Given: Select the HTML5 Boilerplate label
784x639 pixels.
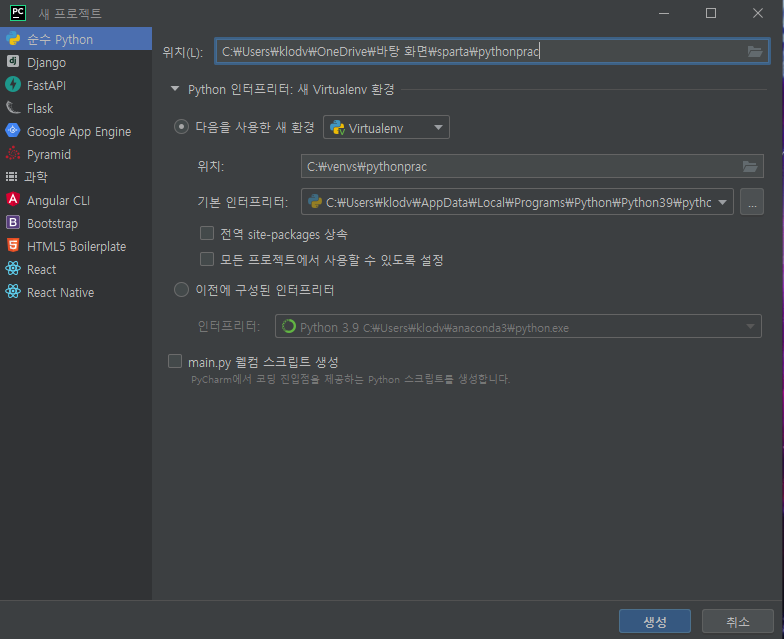Looking at the screenshot, I should coord(76,246).
